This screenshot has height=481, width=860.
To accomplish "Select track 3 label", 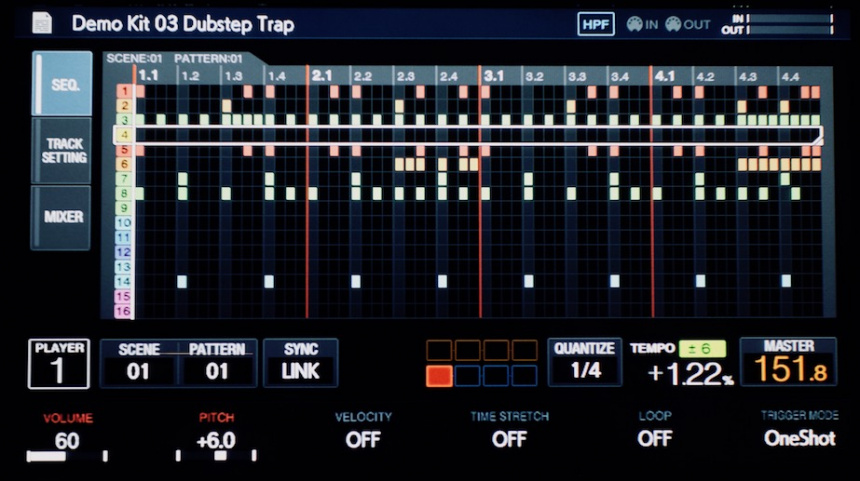I will coord(125,120).
